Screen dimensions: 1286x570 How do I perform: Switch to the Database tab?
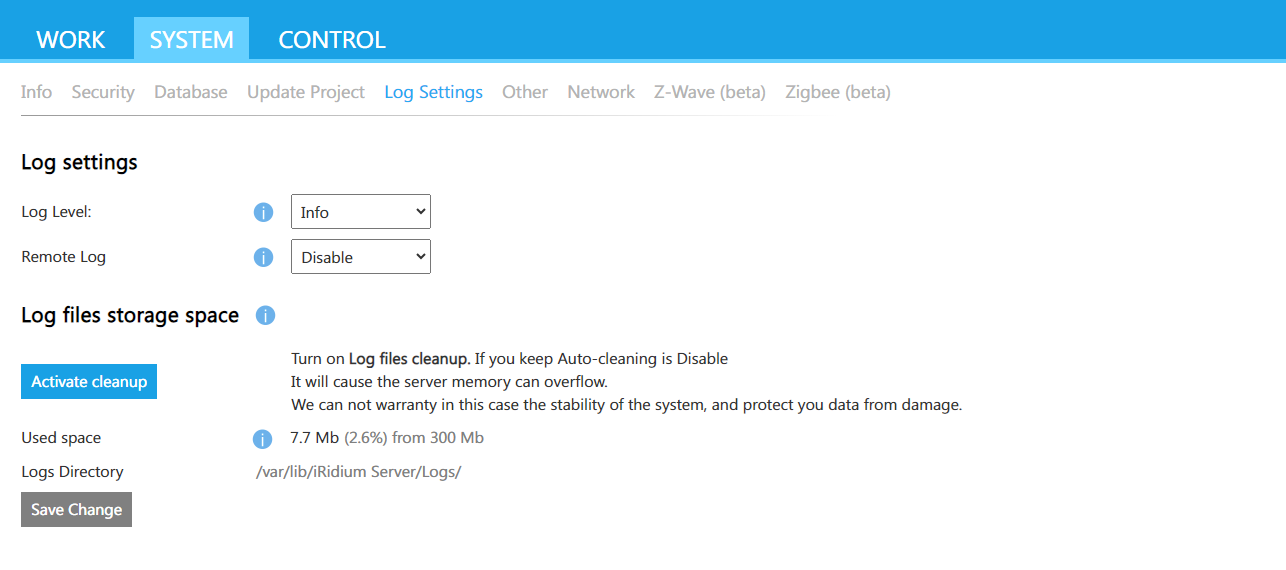190,92
